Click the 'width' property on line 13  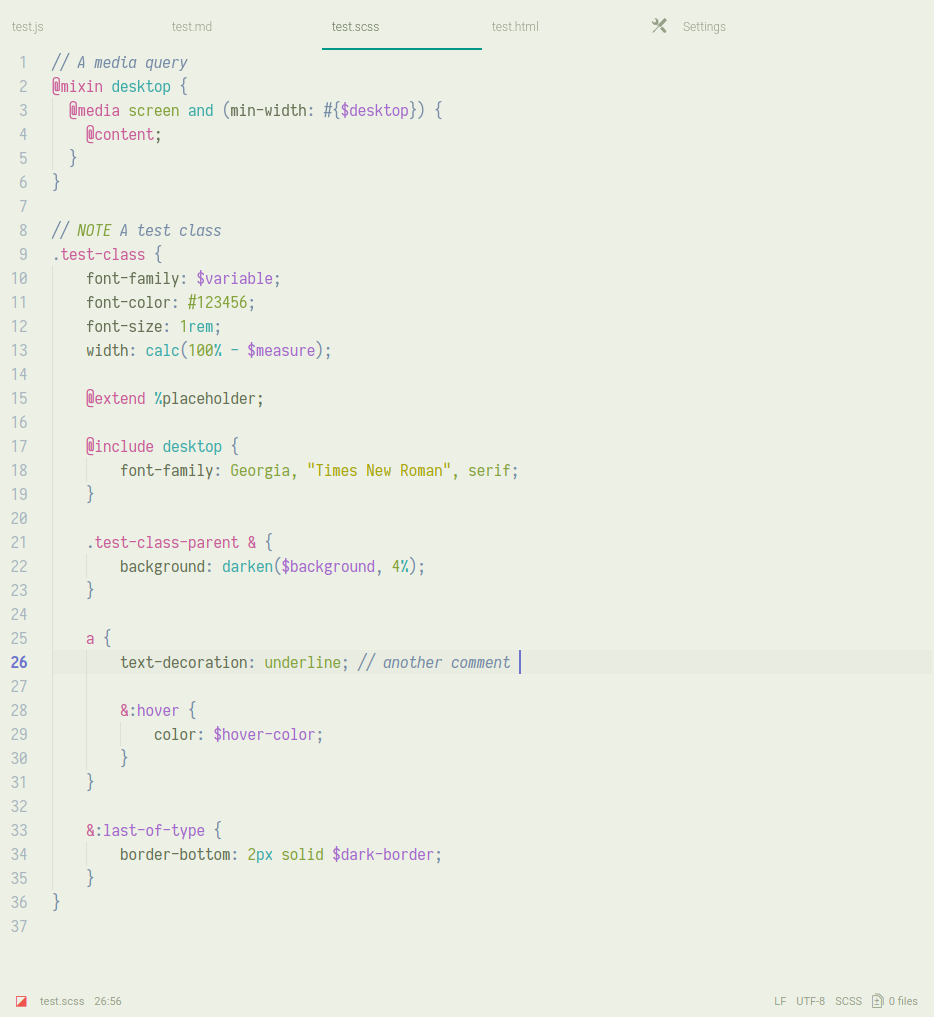click(x=107, y=350)
